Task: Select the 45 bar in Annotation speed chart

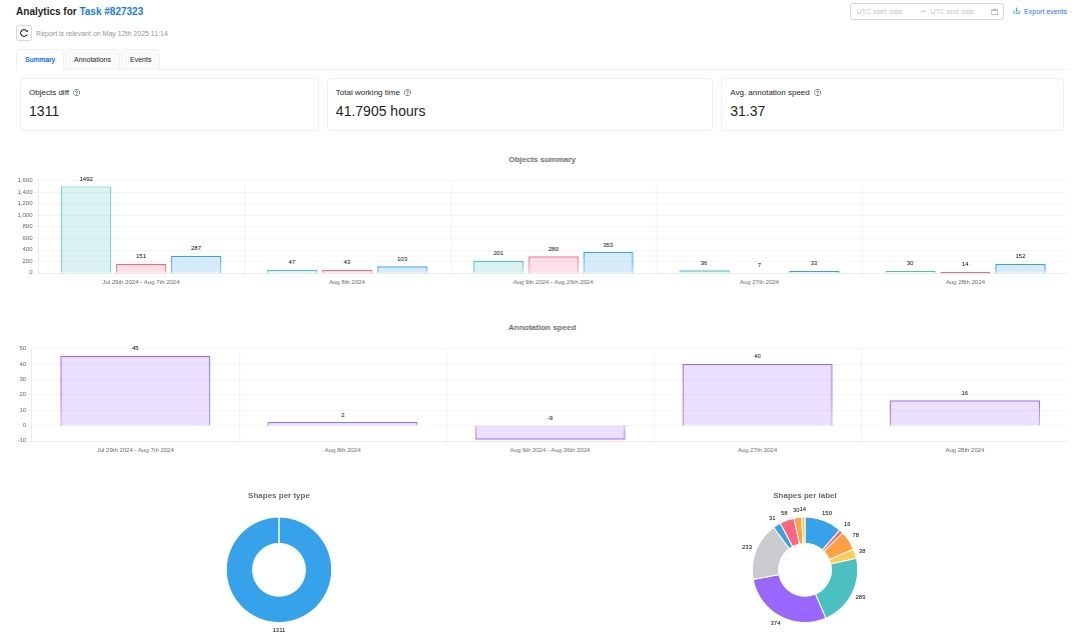Action: tap(135, 390)
